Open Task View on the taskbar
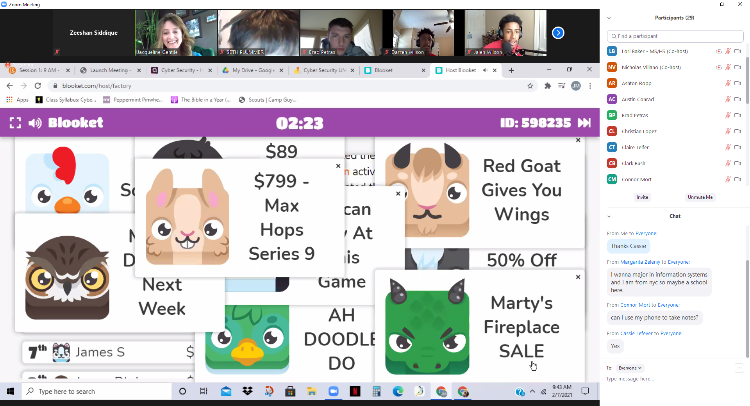 (203, 392)
